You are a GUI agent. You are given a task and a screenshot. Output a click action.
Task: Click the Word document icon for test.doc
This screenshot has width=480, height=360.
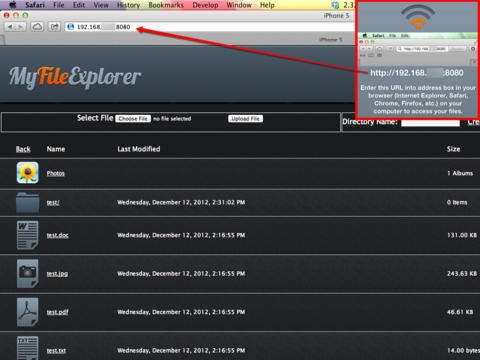point(27,235)
